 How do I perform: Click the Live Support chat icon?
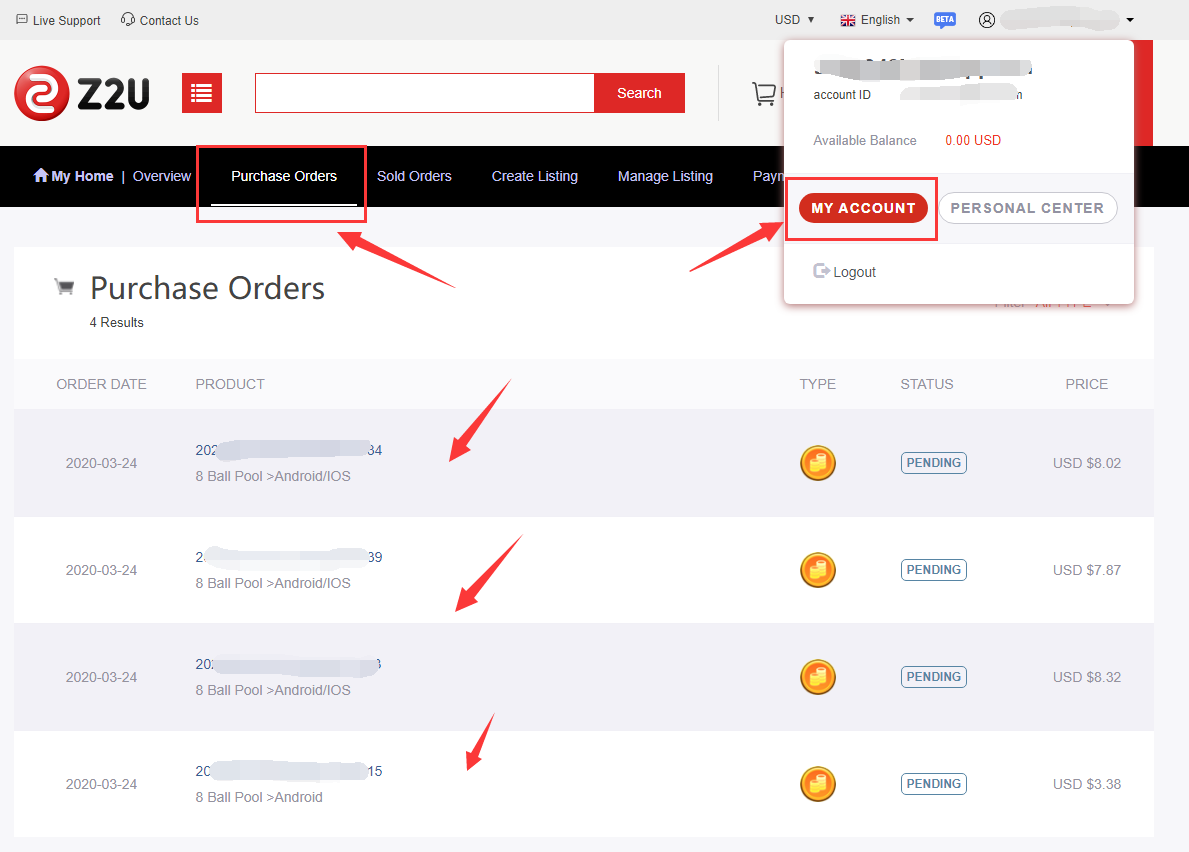[x=22, y=20]
